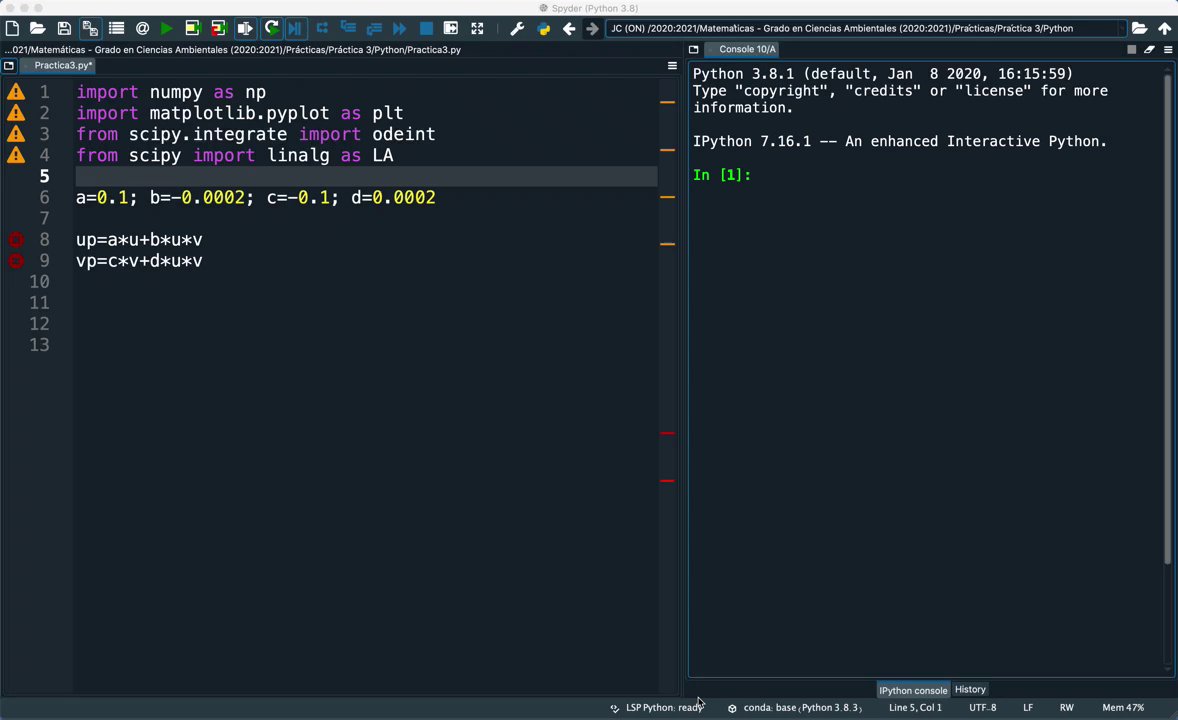Switch to History bottom tab
Screen dimensions: 1178x720
pos(970,689)
